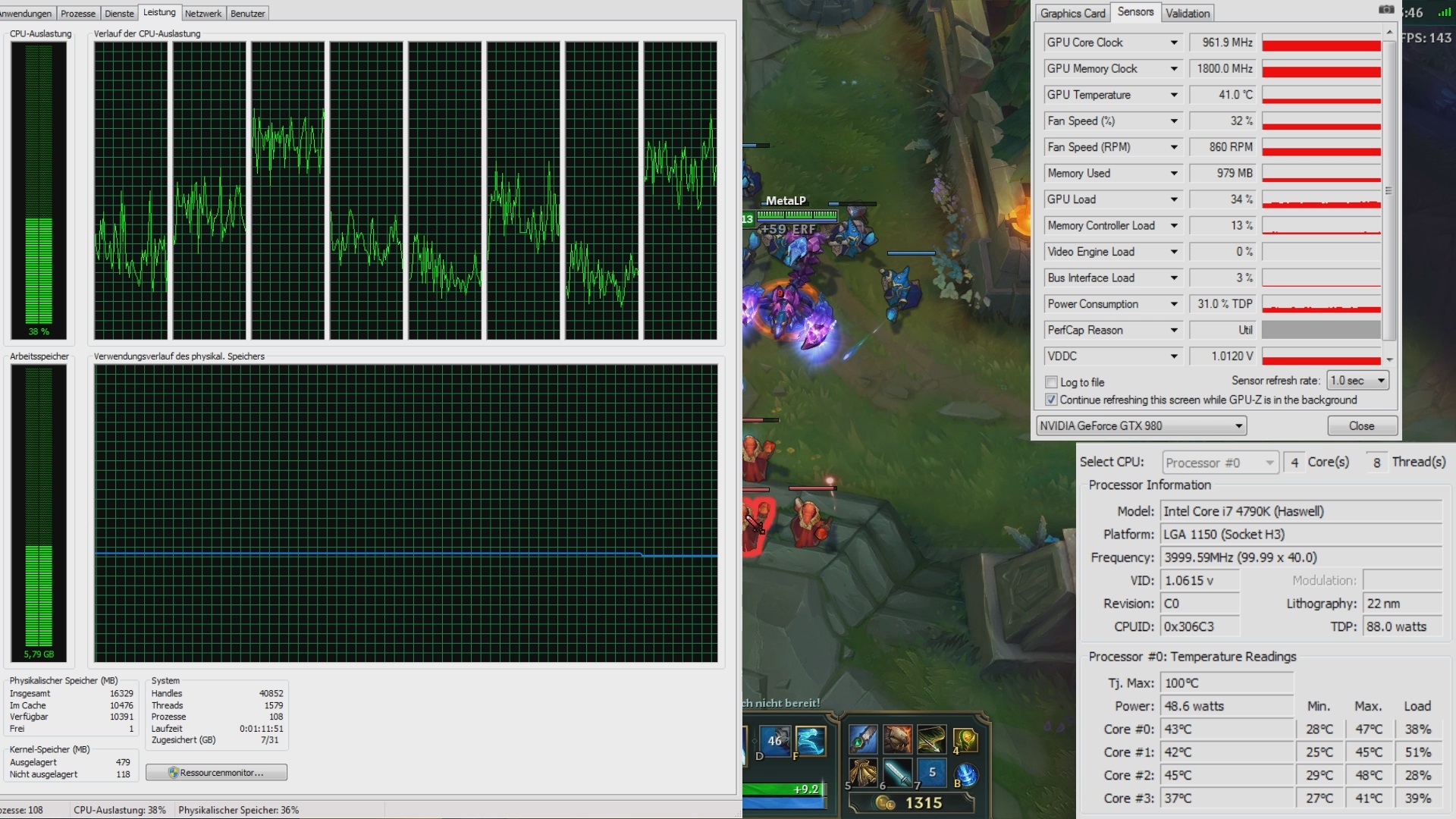Expand the GPU Temperature sensor dropdown
Image resolution: width=1456 pixels, height=819 pixels.
click(1173, 95)
